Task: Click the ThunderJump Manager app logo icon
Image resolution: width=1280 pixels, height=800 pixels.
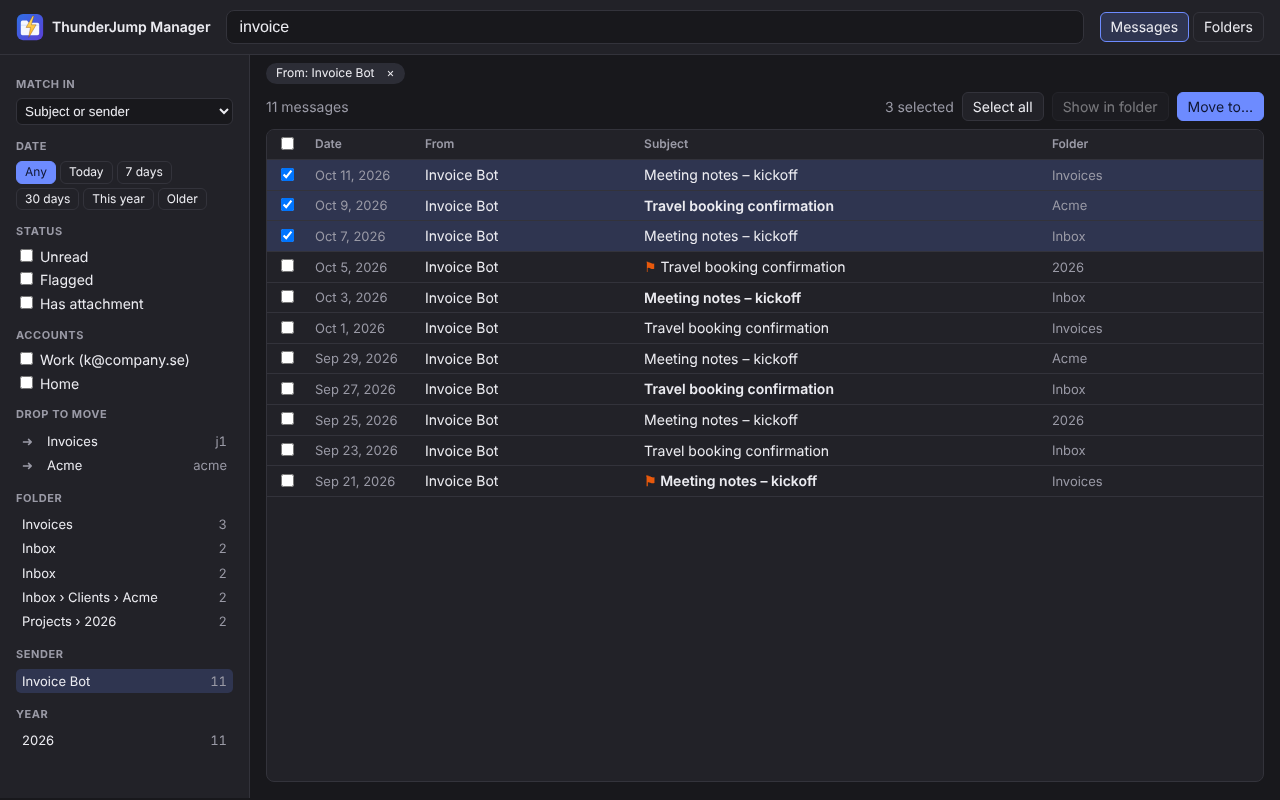Action: click(x=30, y=27)
